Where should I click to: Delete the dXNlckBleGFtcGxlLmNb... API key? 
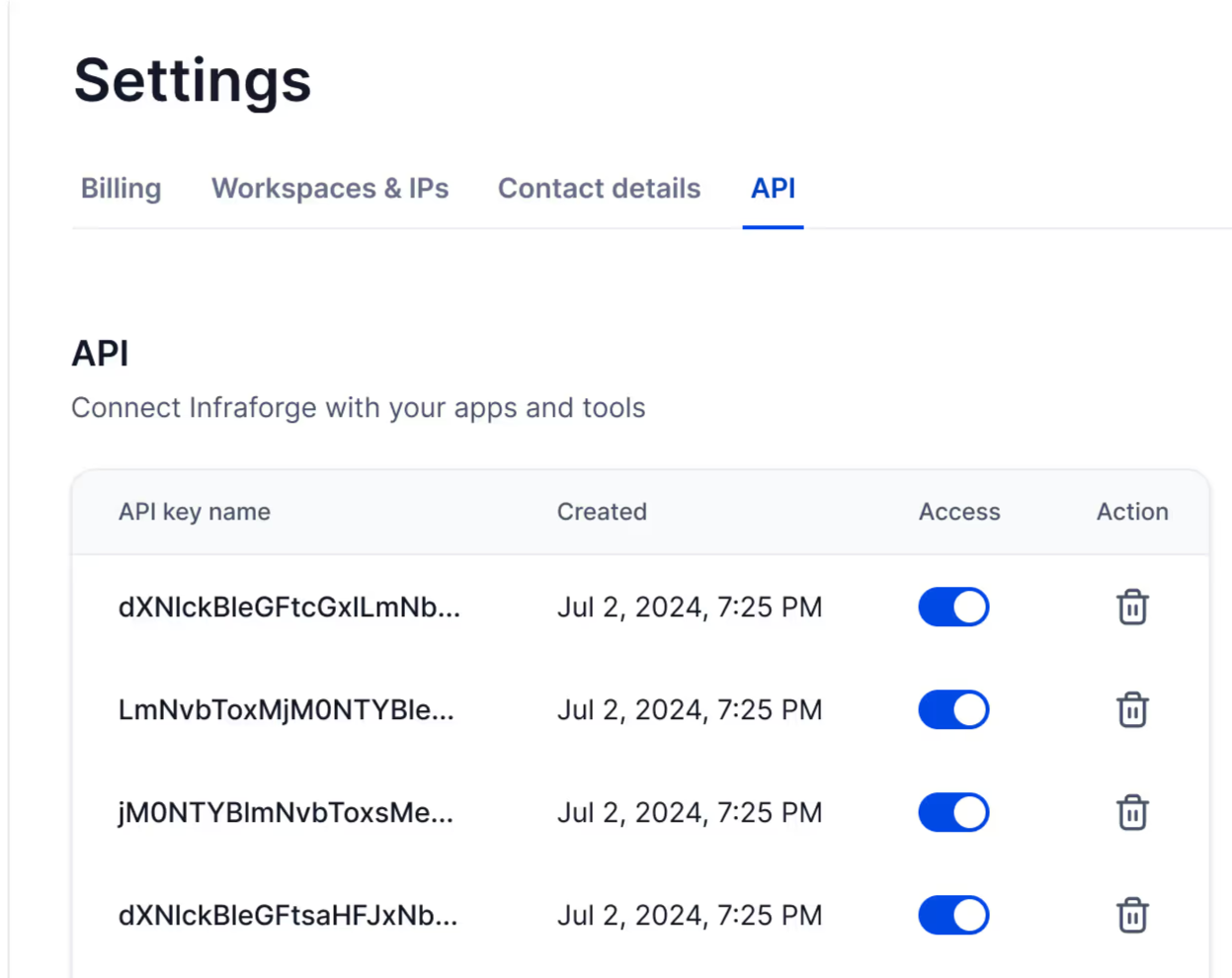coord(1132,607)
